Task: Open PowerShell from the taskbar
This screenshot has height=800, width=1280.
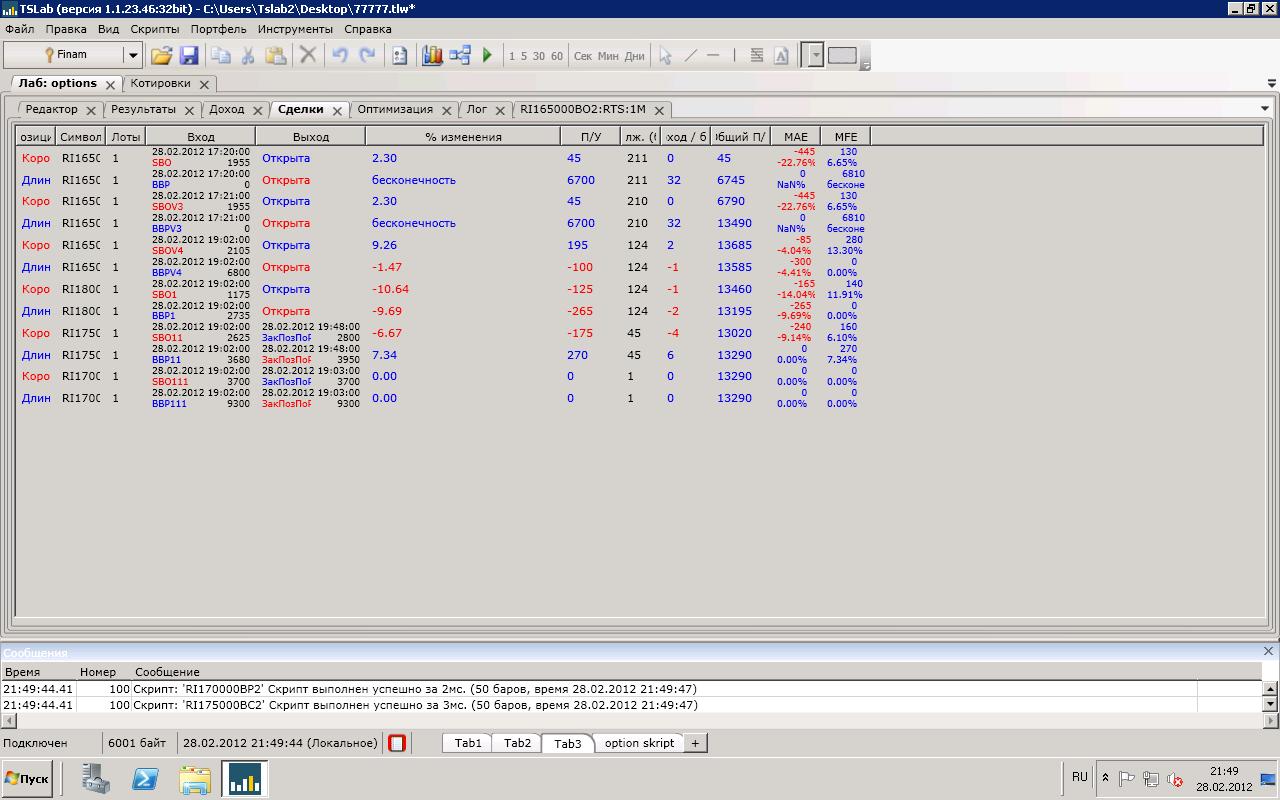Action: pyautogui.click(x=145, y=778)
